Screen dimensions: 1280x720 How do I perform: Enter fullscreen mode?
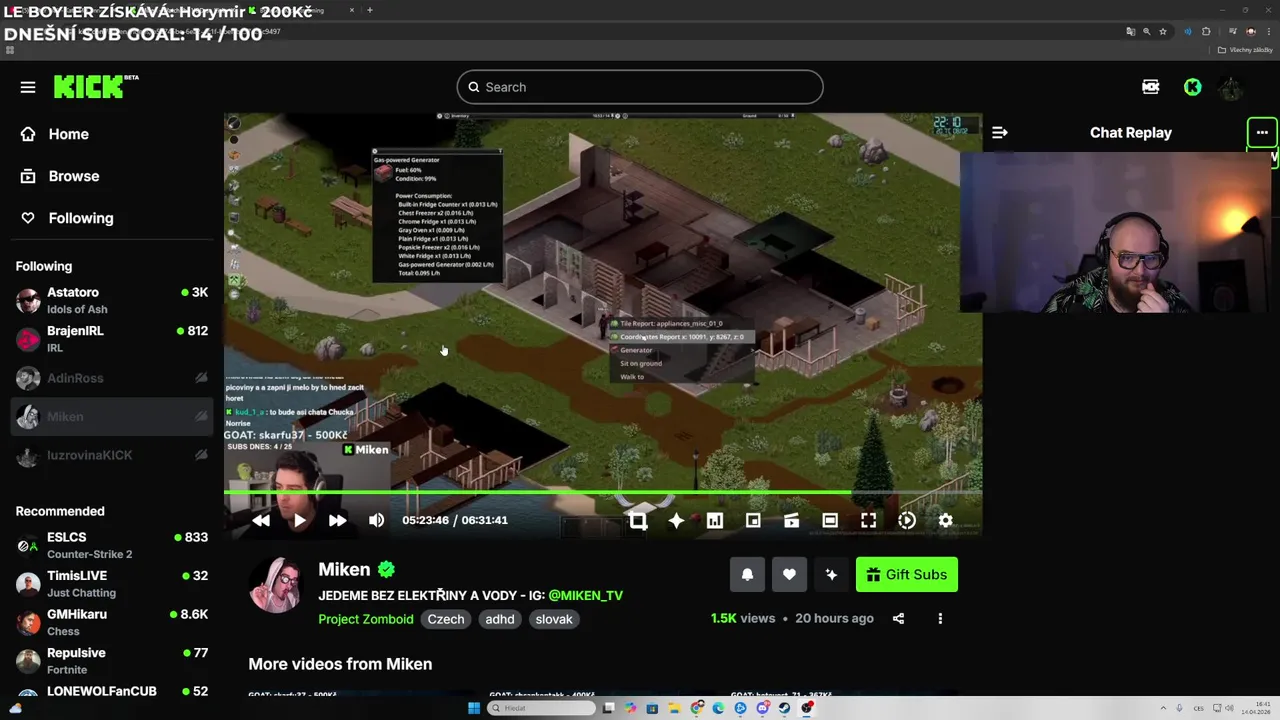(868, 520)
